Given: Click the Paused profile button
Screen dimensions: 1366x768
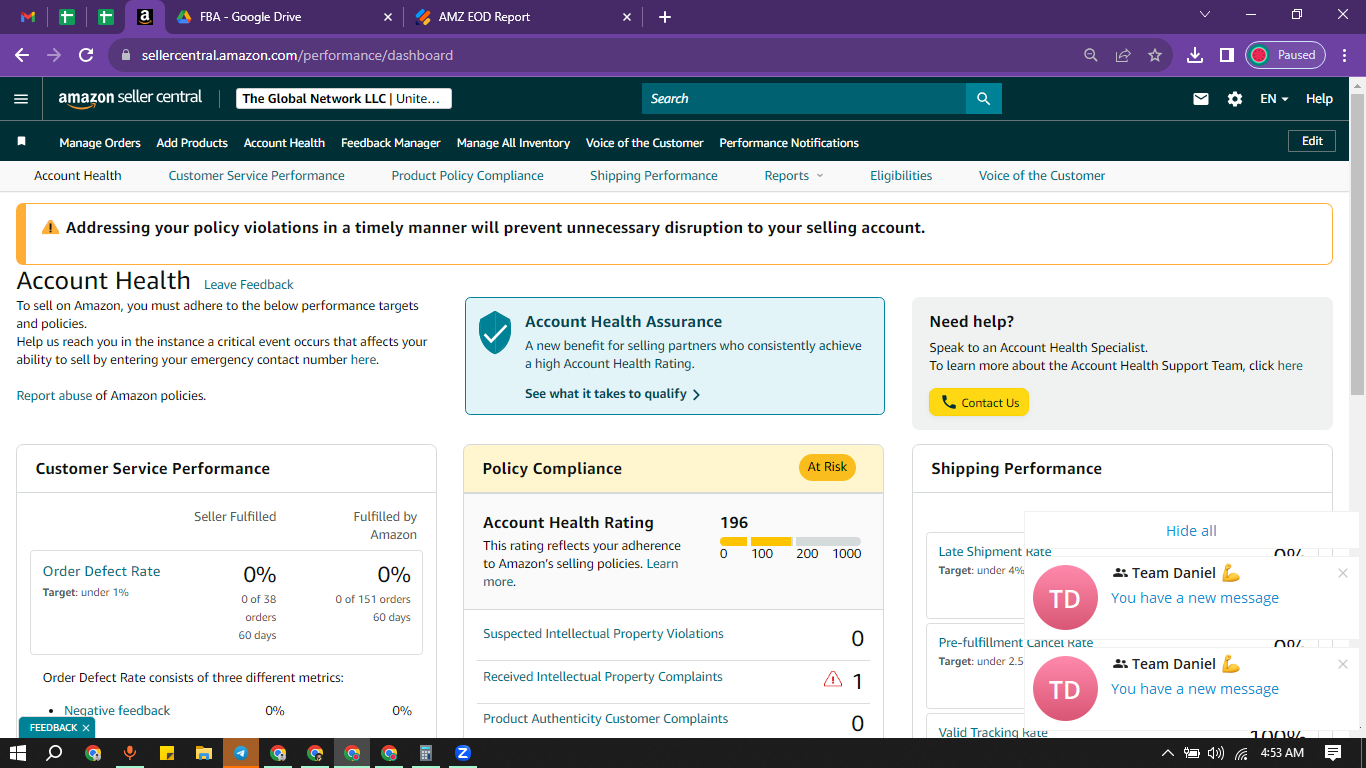Looking at the screenshot, I should click(x=1285, y=55).
